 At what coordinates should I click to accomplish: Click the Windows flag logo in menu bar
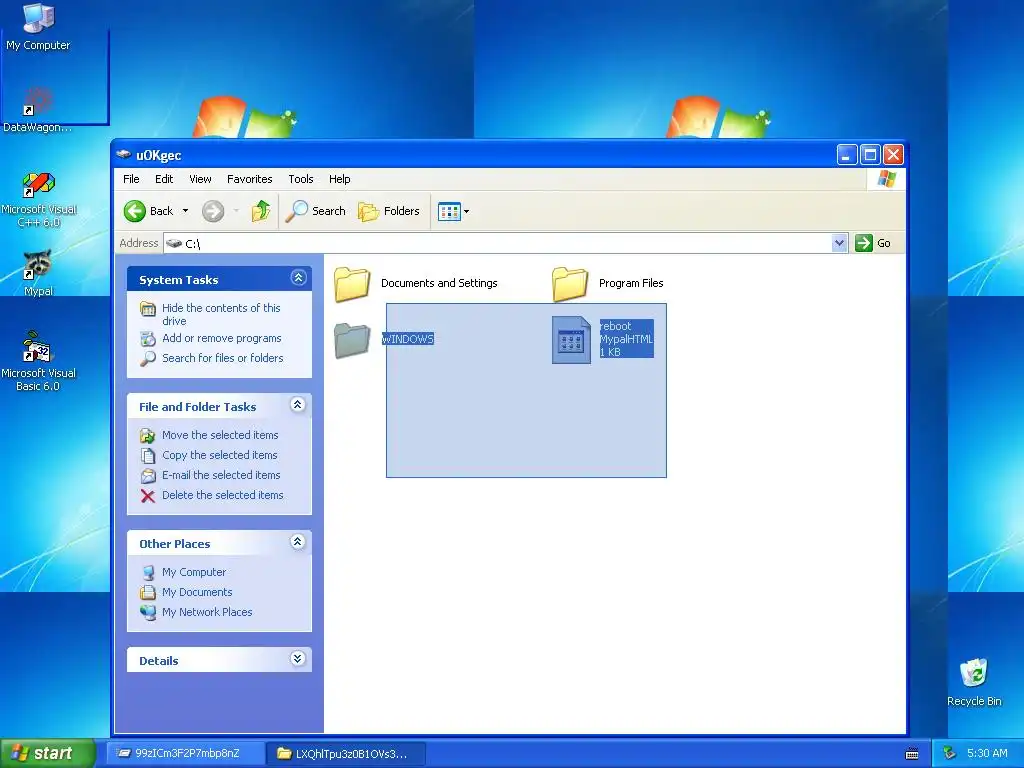pyautogui.click(x=887, y=179)
